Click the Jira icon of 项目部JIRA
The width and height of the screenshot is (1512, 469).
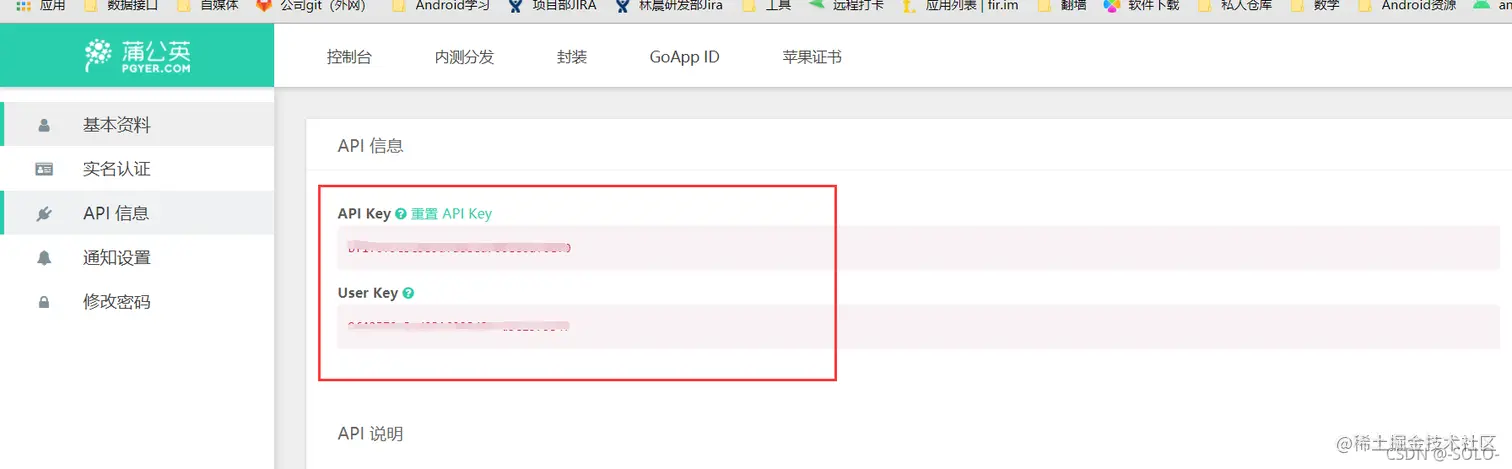(x=515, y=5)
